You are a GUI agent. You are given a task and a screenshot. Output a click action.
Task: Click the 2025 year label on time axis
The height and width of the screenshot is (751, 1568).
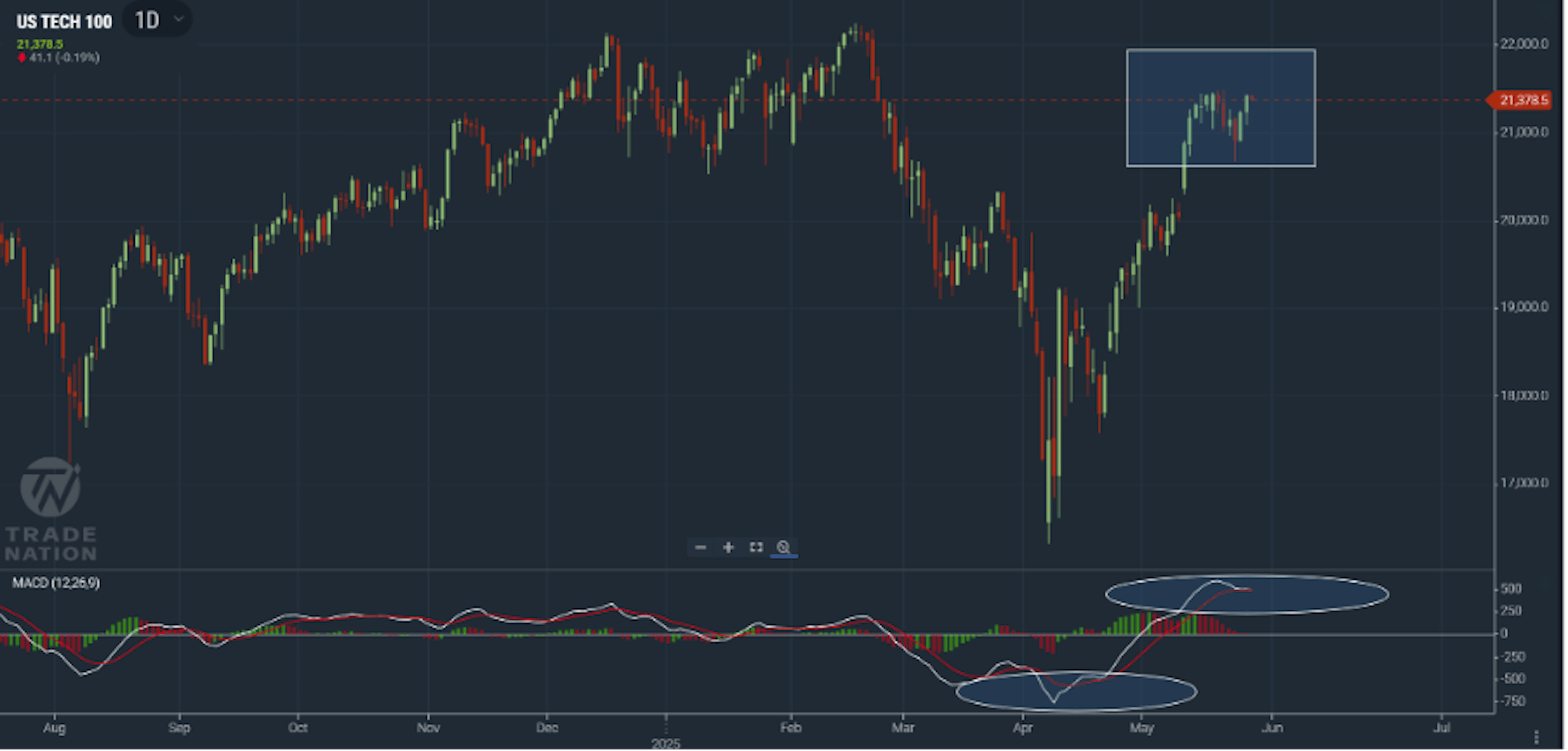click(665, 744)
